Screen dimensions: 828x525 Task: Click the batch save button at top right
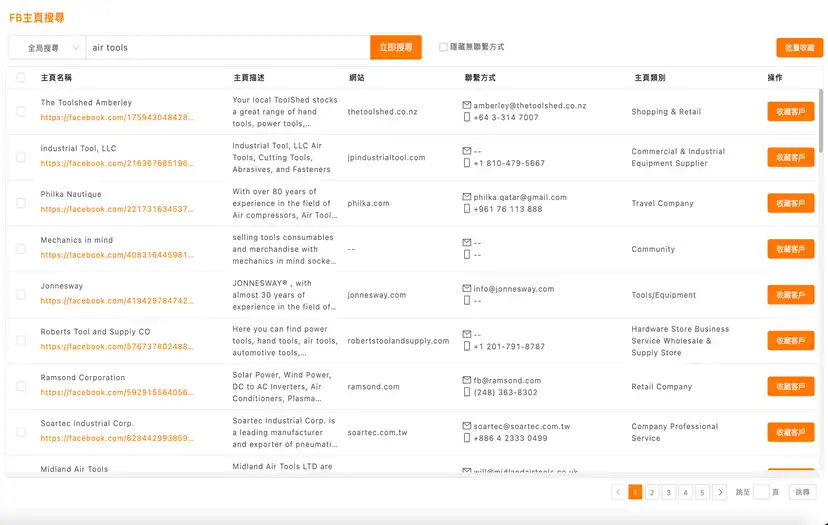pos(799,48)
